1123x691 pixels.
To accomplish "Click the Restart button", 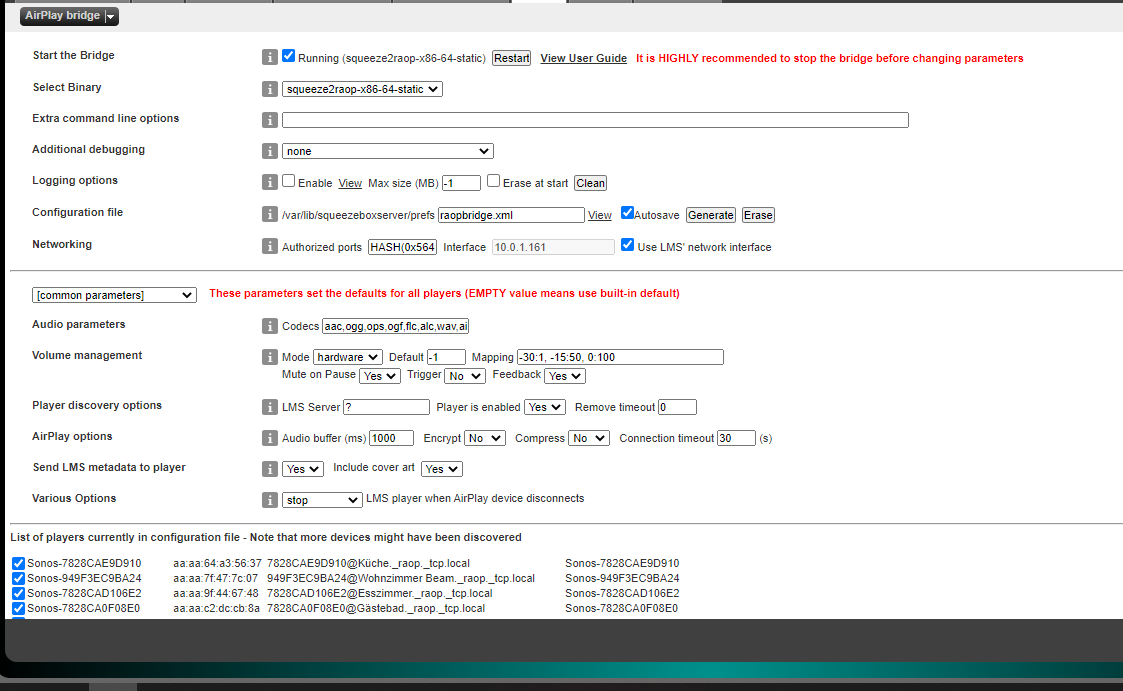I will pyautogui.click(x=511, y=58).
